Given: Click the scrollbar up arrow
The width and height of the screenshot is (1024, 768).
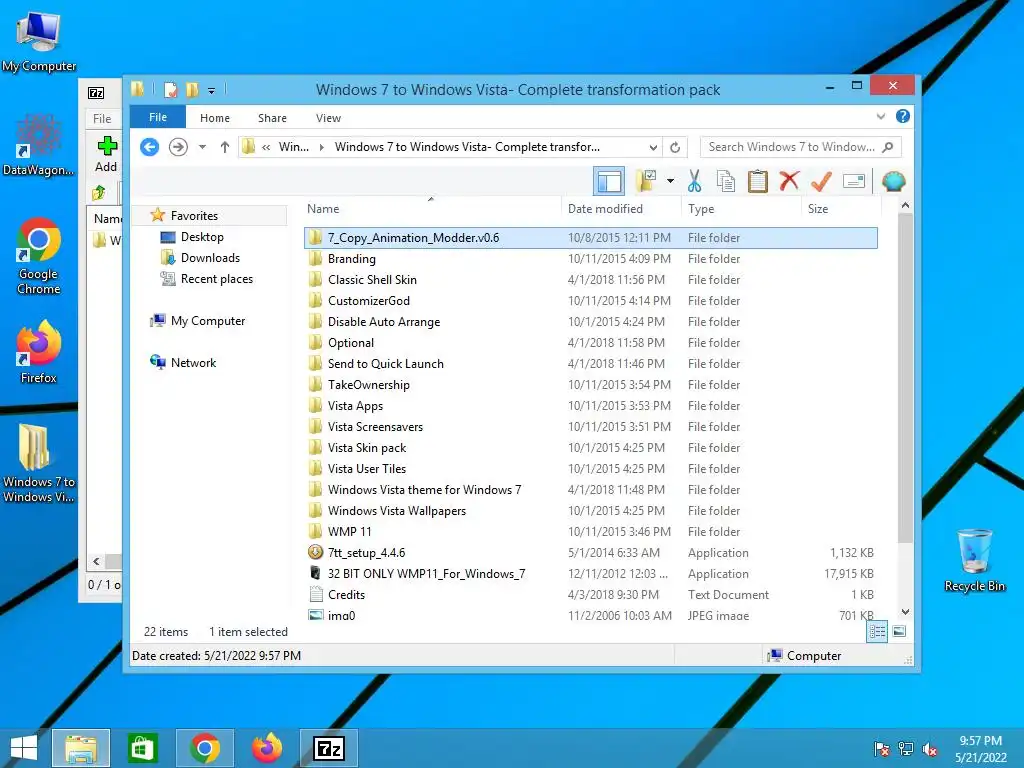Looking at the screenshot, I should pyautogui.click(x=905, y=205).
